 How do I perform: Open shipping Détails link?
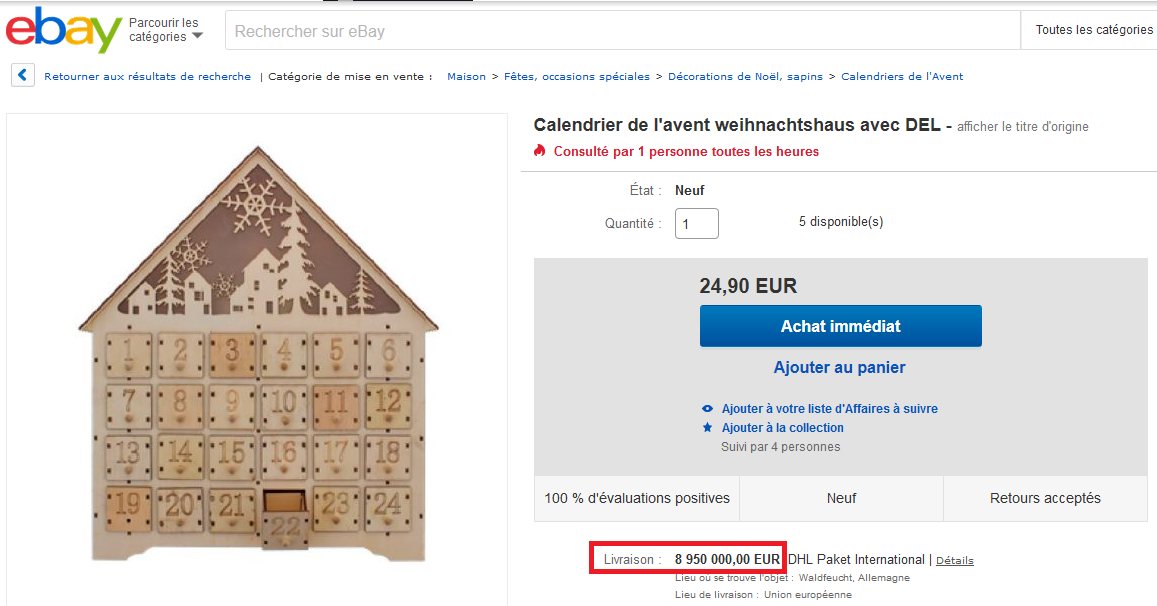click(x=954, y=561)
